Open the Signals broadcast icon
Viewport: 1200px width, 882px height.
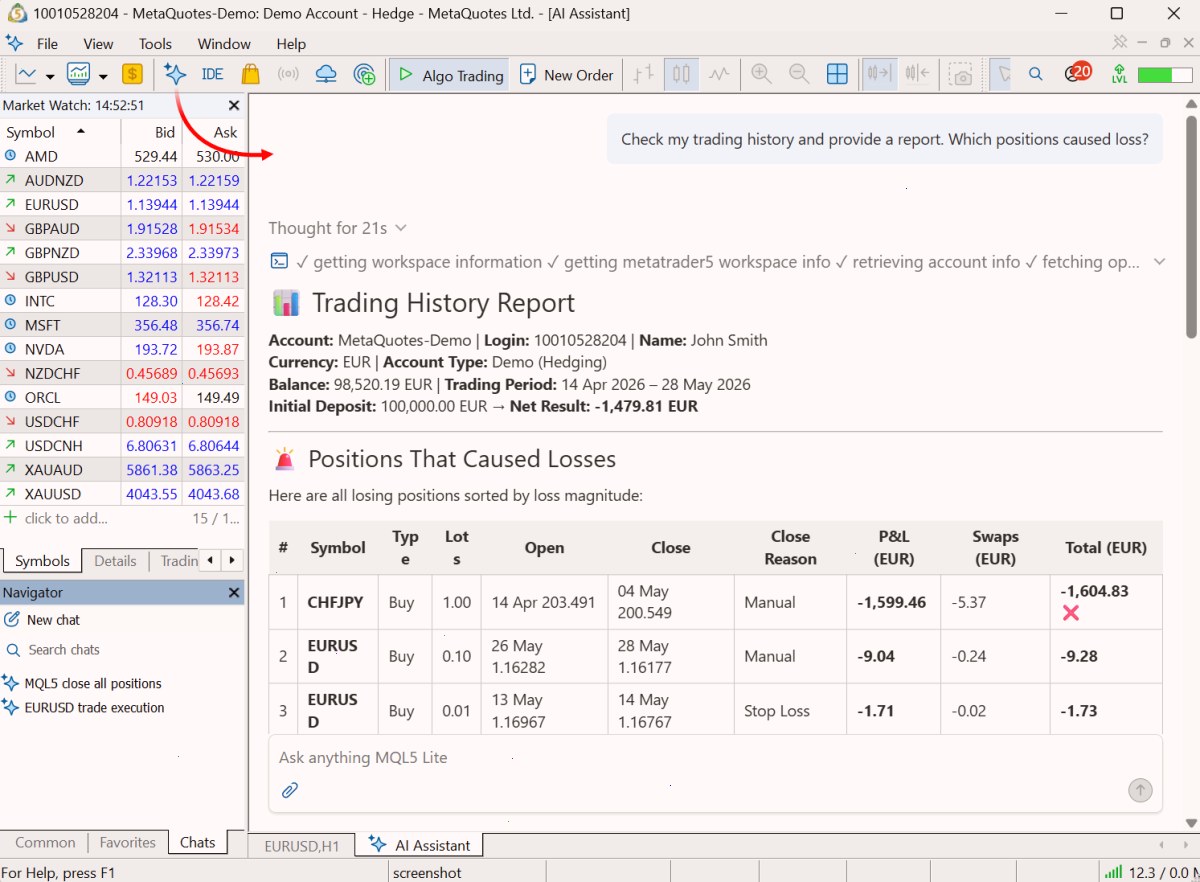click(x=288, y=74)
